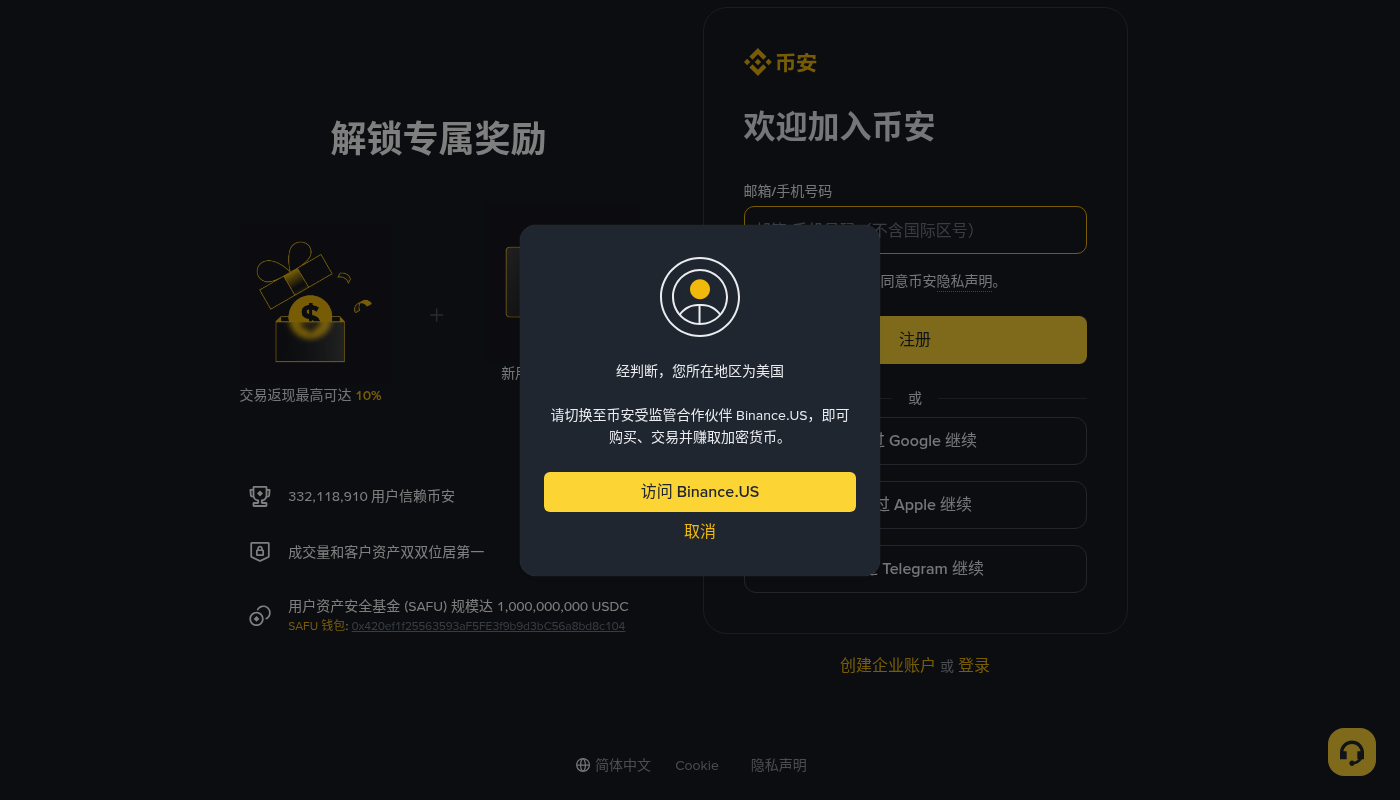Screen dimensions: 1400x800
Task: Cancel the region redirect dialog
Action: [700, 531]
